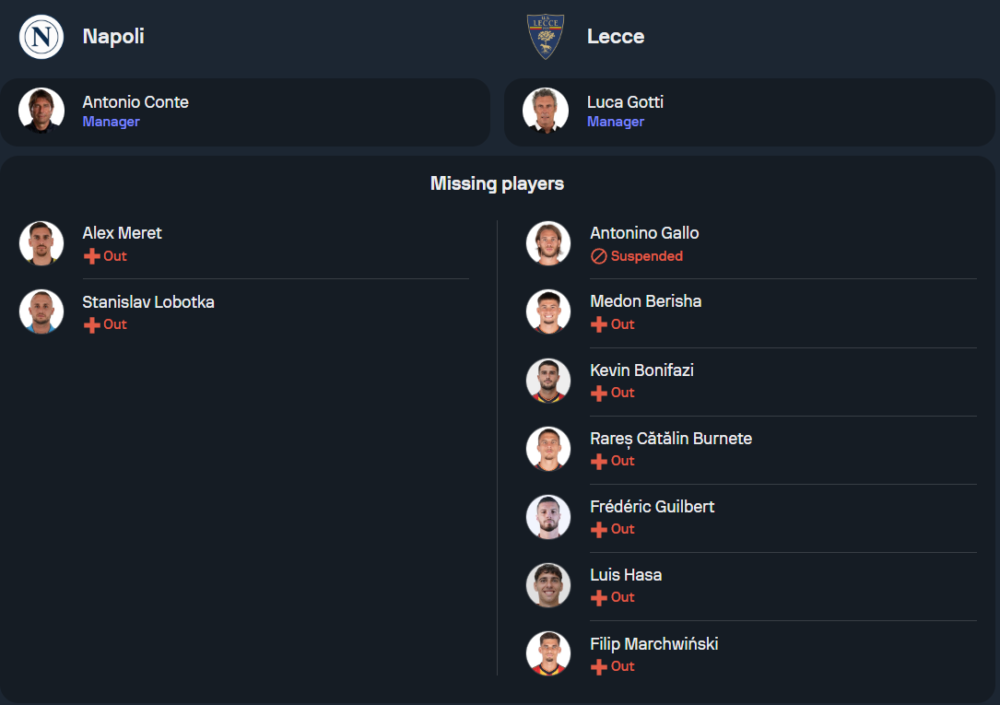Click the red injury cross under Alex Meret

point(92,256)
